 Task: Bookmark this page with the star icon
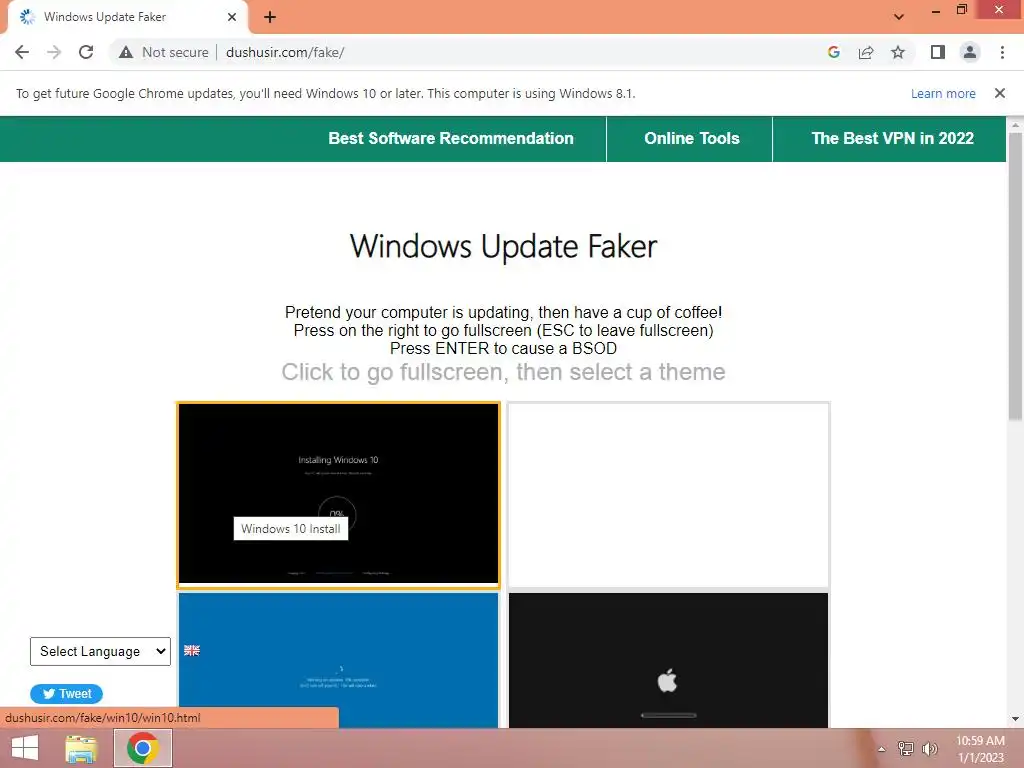[x=898, y=52]
